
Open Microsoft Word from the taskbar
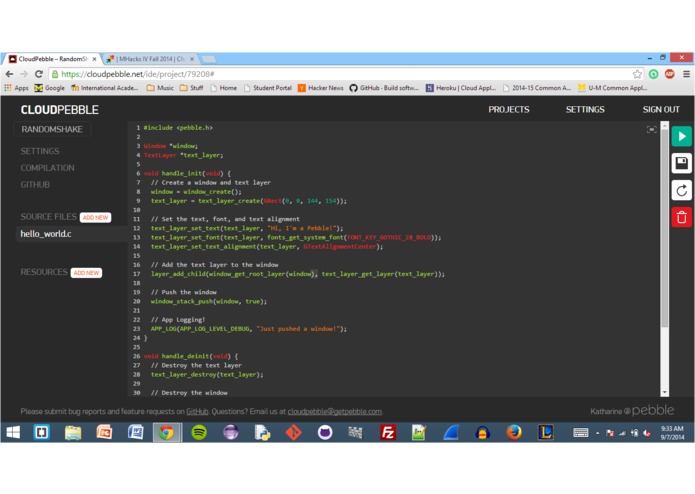coord(136,432)
